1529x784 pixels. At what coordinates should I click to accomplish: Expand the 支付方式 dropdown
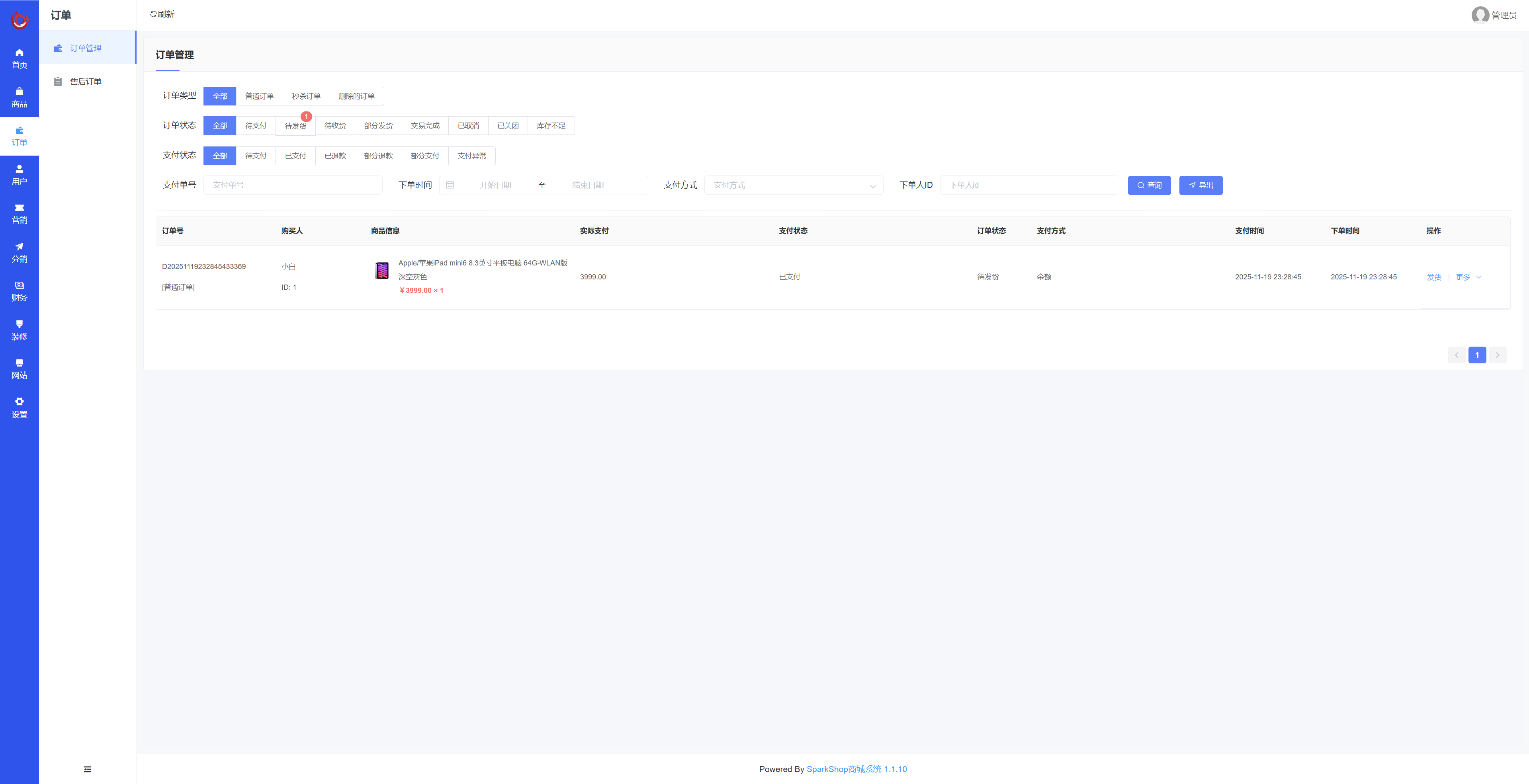click(x=793, y=185)
